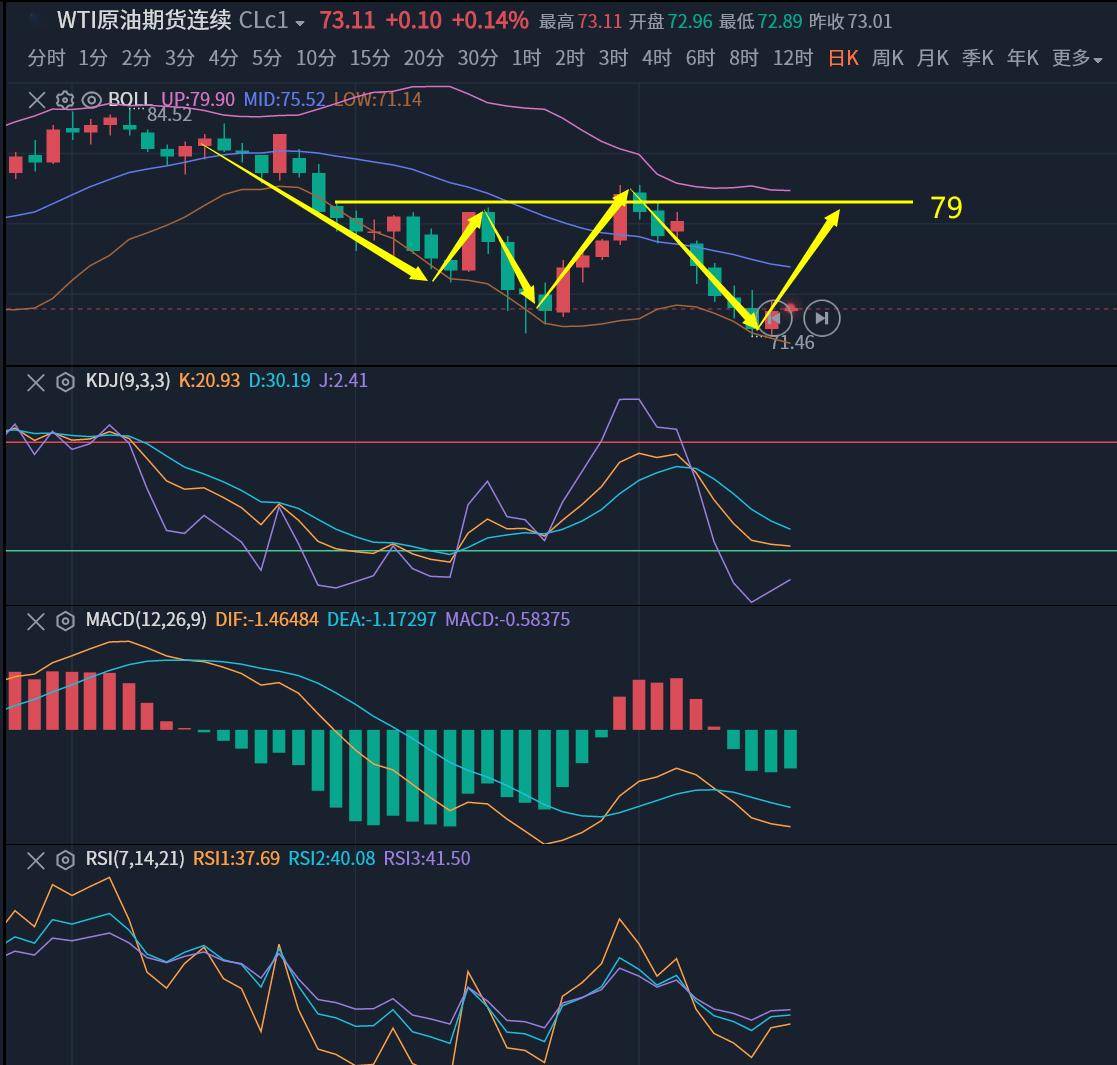
Task: Select the 1时 timeframe
Action: click(526, 58)
